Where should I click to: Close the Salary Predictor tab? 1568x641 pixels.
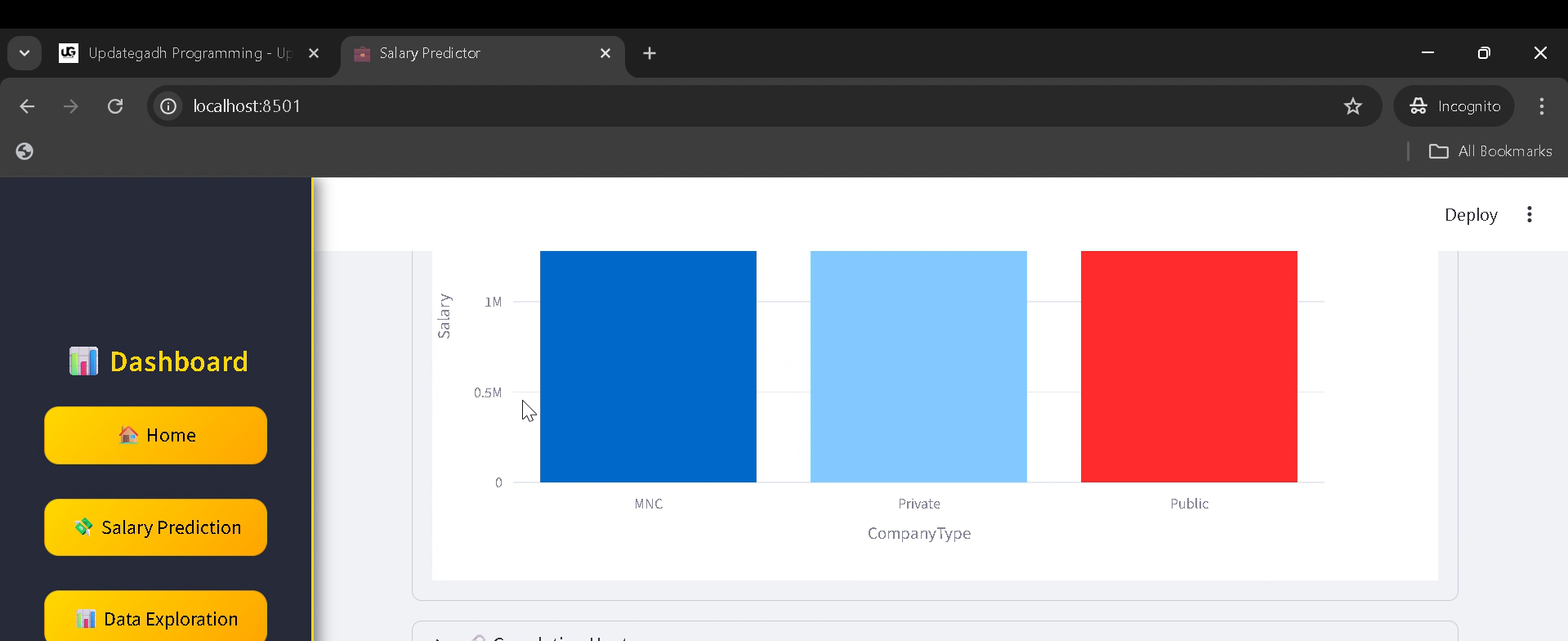pos(605,53)
